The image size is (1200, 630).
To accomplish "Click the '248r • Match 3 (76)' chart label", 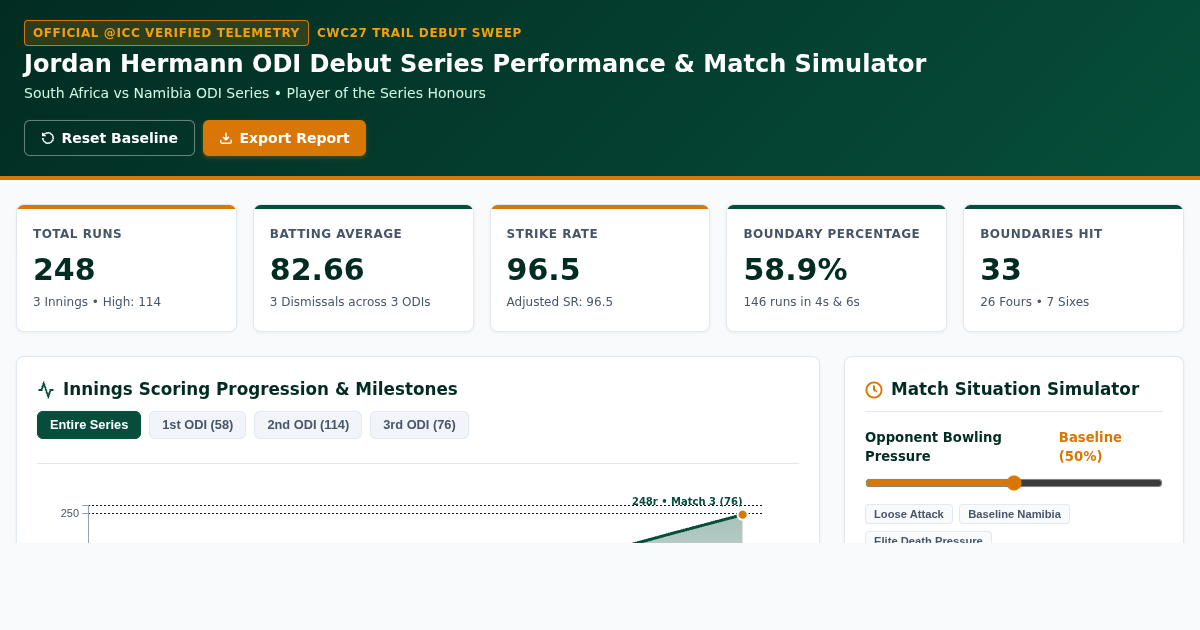I will [687, 502].
